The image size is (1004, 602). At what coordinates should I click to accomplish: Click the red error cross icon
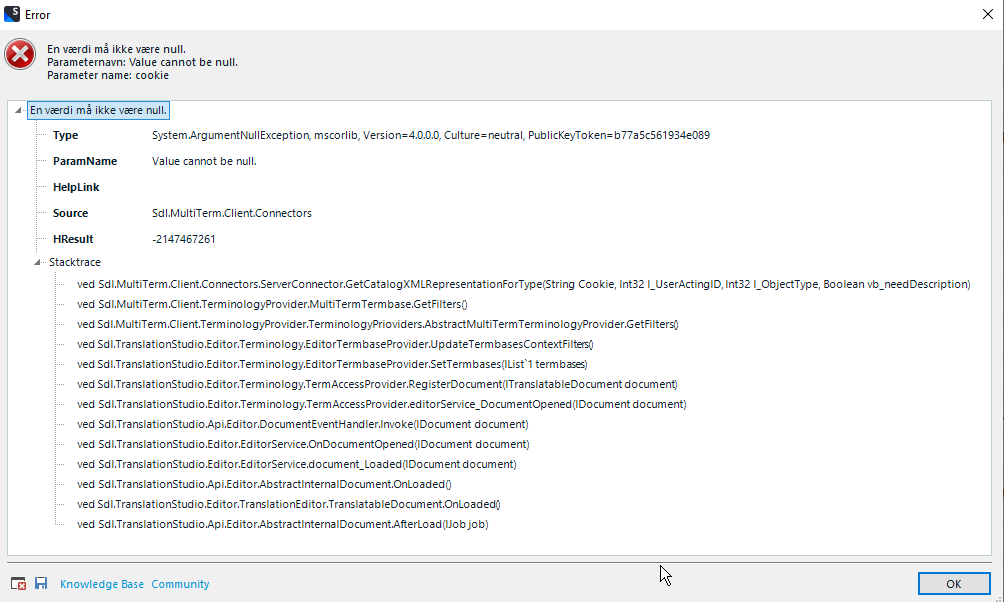[20, 54]
